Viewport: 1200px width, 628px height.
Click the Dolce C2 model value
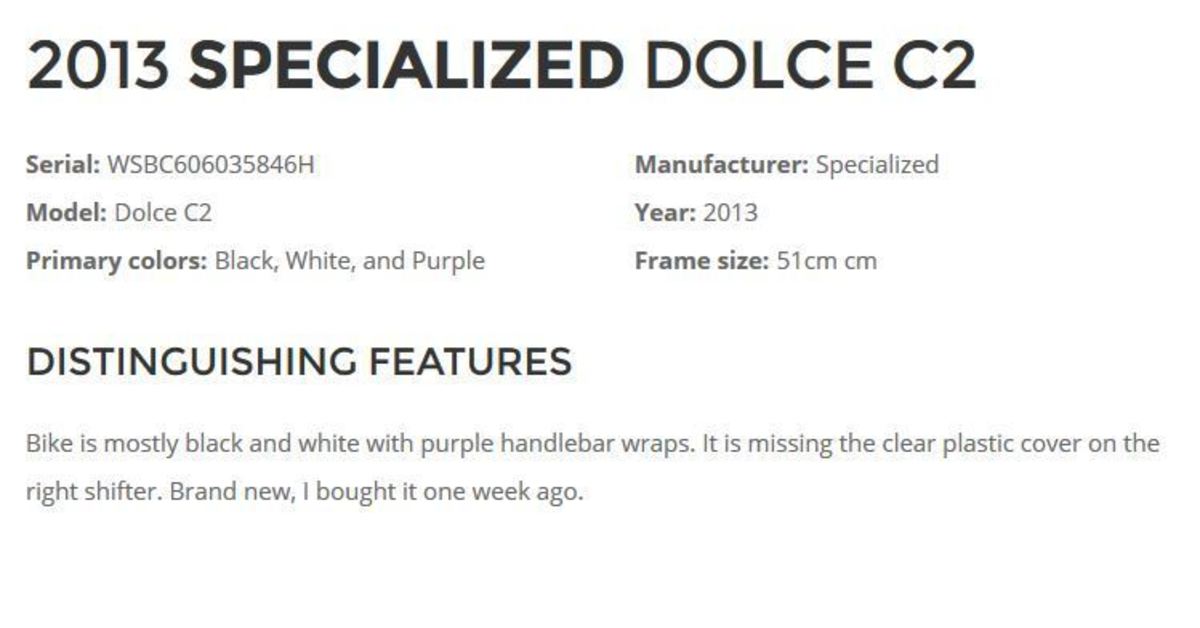(x=163, y=212)
